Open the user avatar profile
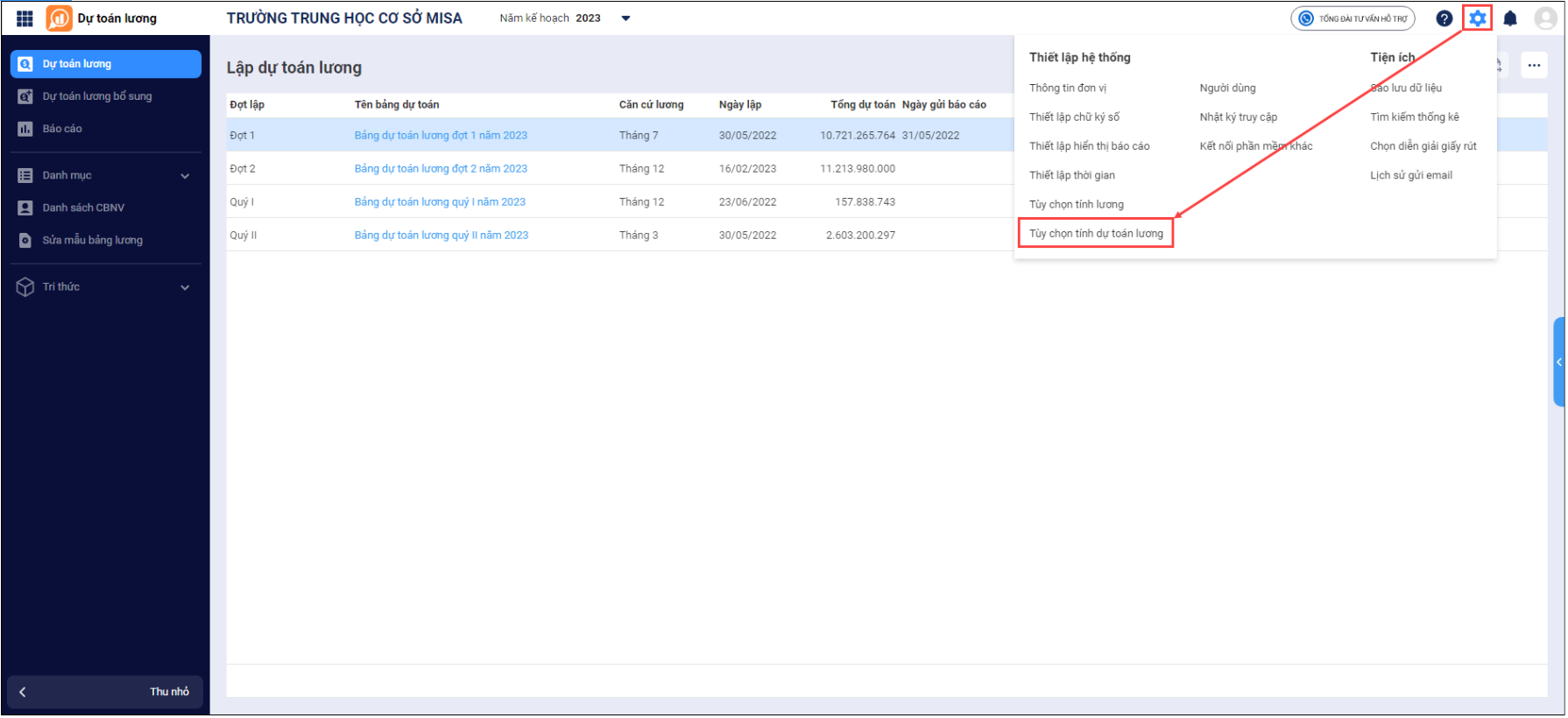 (x=1546, y=18)
